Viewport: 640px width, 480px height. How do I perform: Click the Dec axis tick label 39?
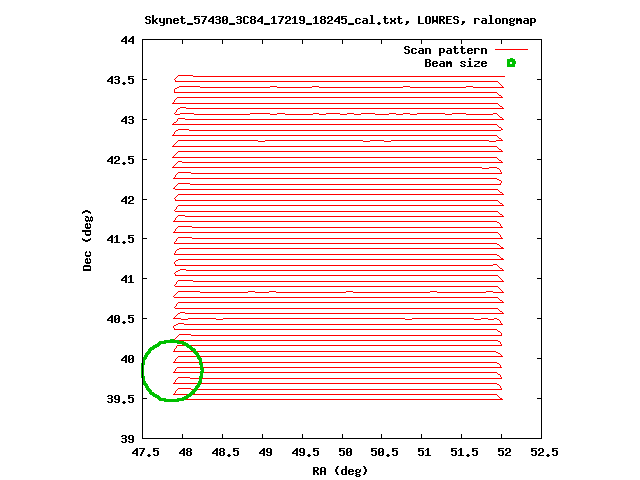point(127,439)
